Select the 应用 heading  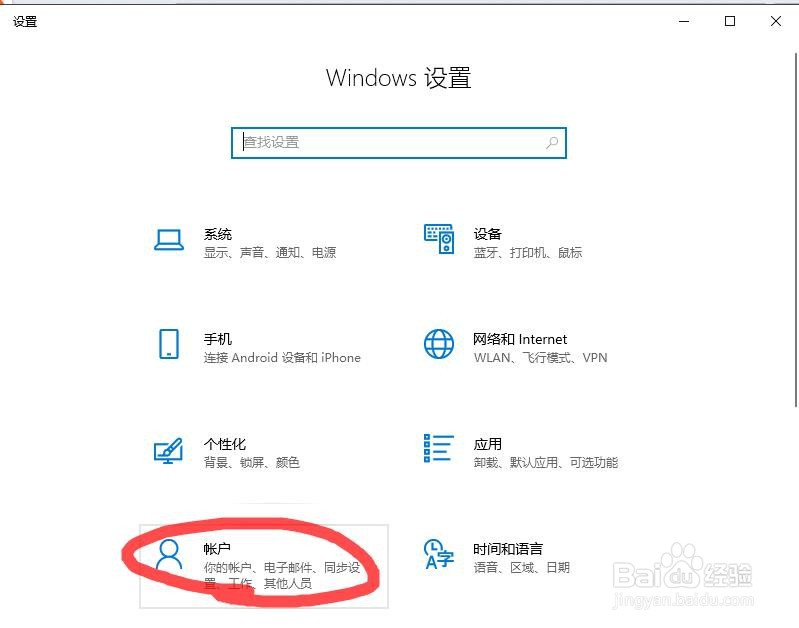(488, 444)
